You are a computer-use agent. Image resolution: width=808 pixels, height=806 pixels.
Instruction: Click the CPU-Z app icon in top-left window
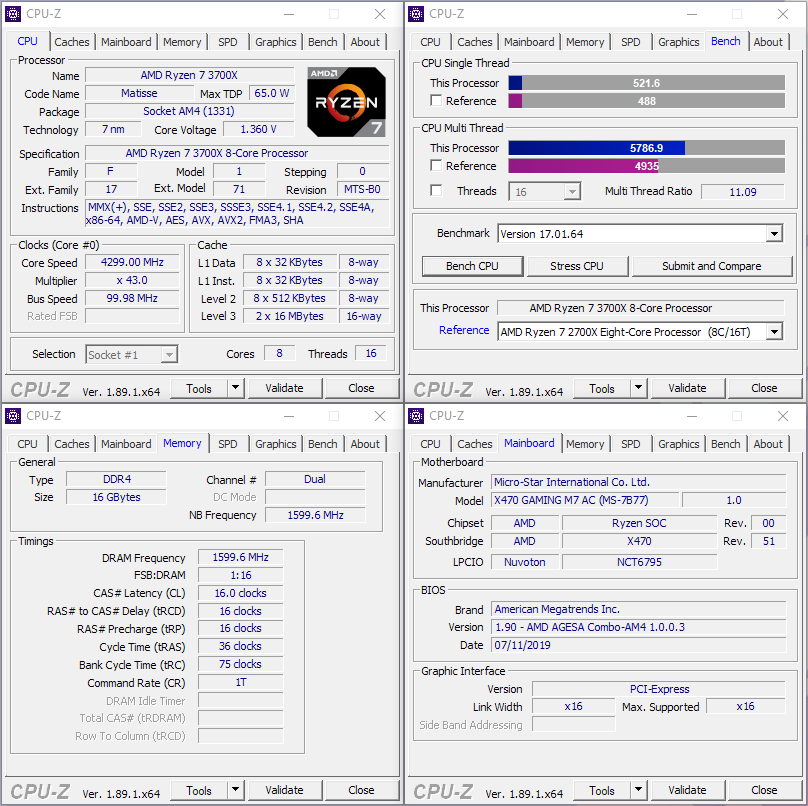(x=13, y=14)
